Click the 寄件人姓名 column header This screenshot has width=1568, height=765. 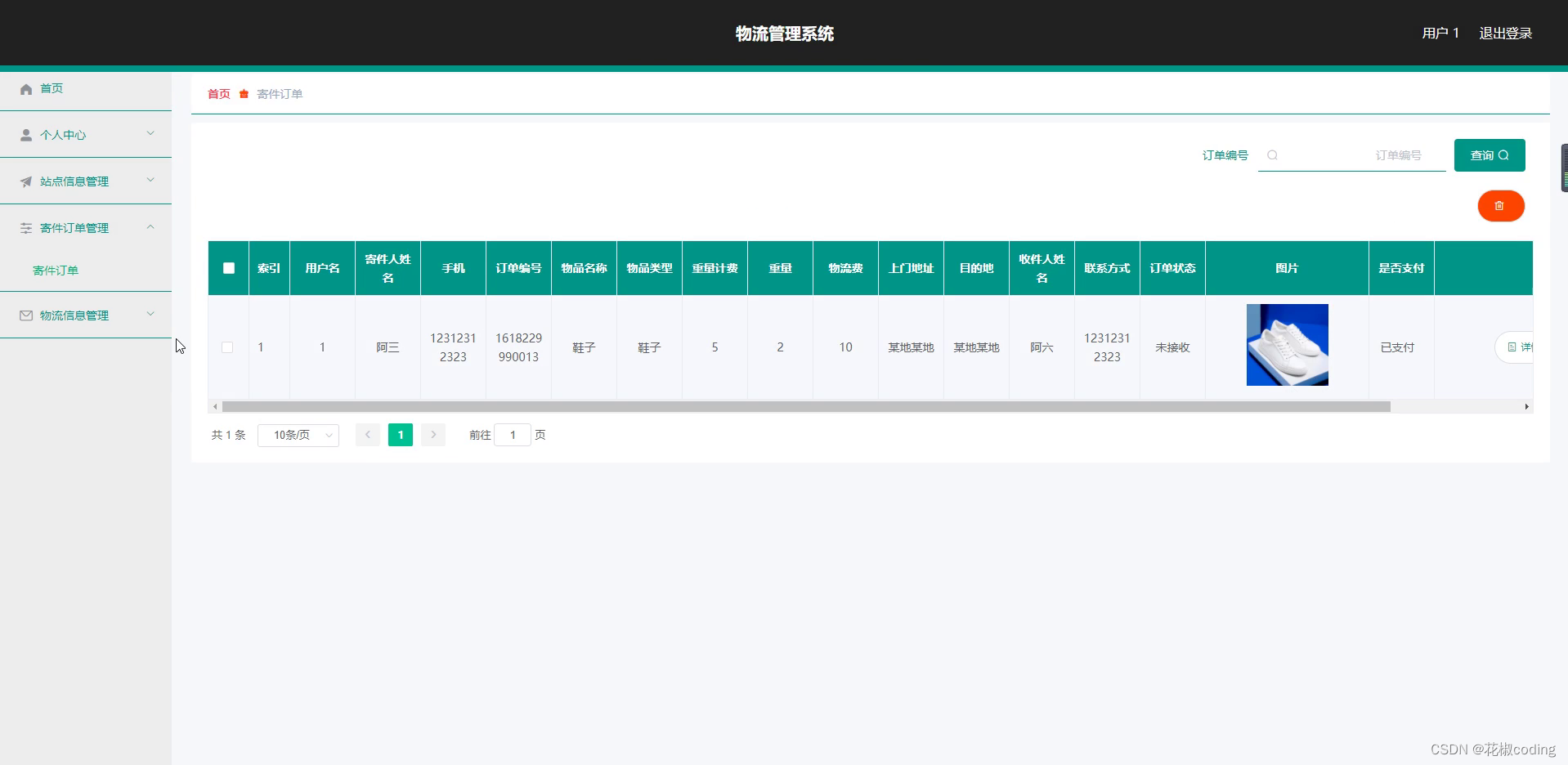tap(388, 268)
